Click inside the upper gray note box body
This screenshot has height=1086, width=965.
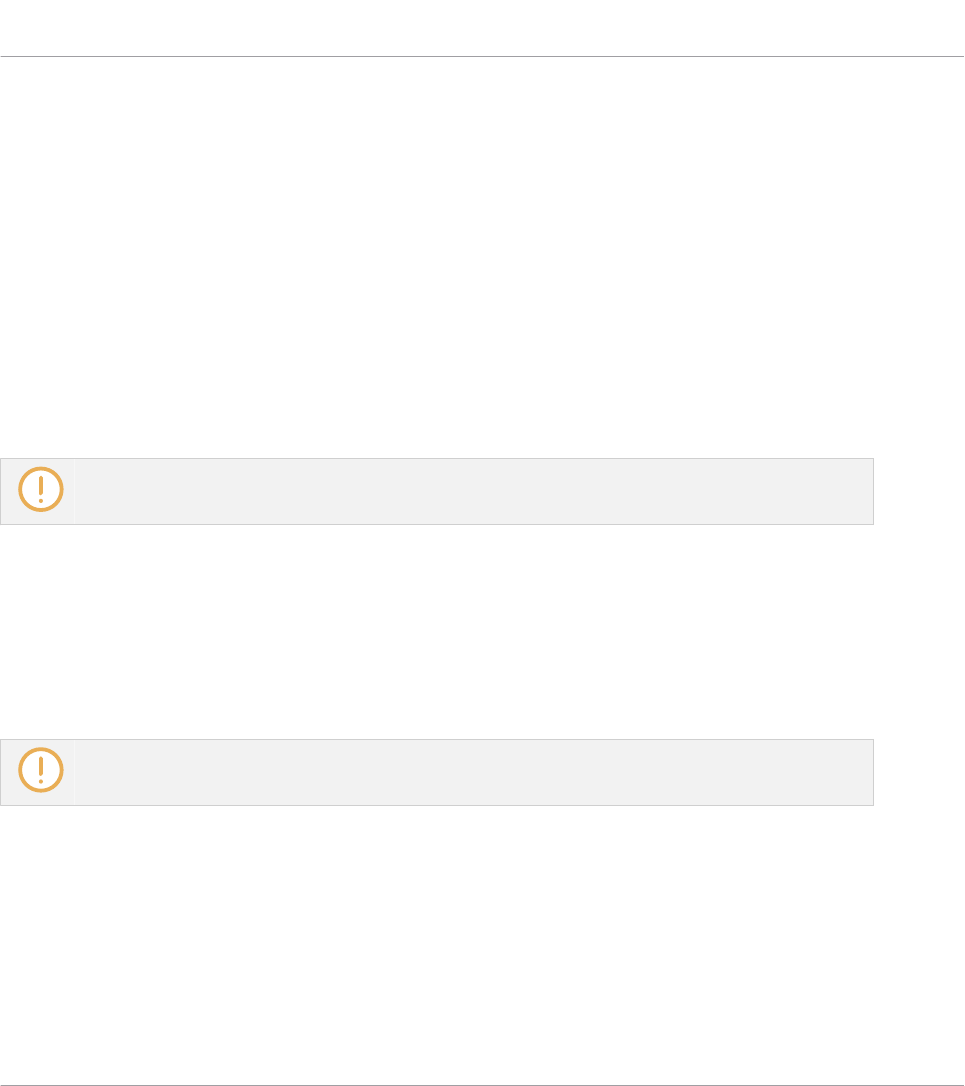[x=474, y=491]
